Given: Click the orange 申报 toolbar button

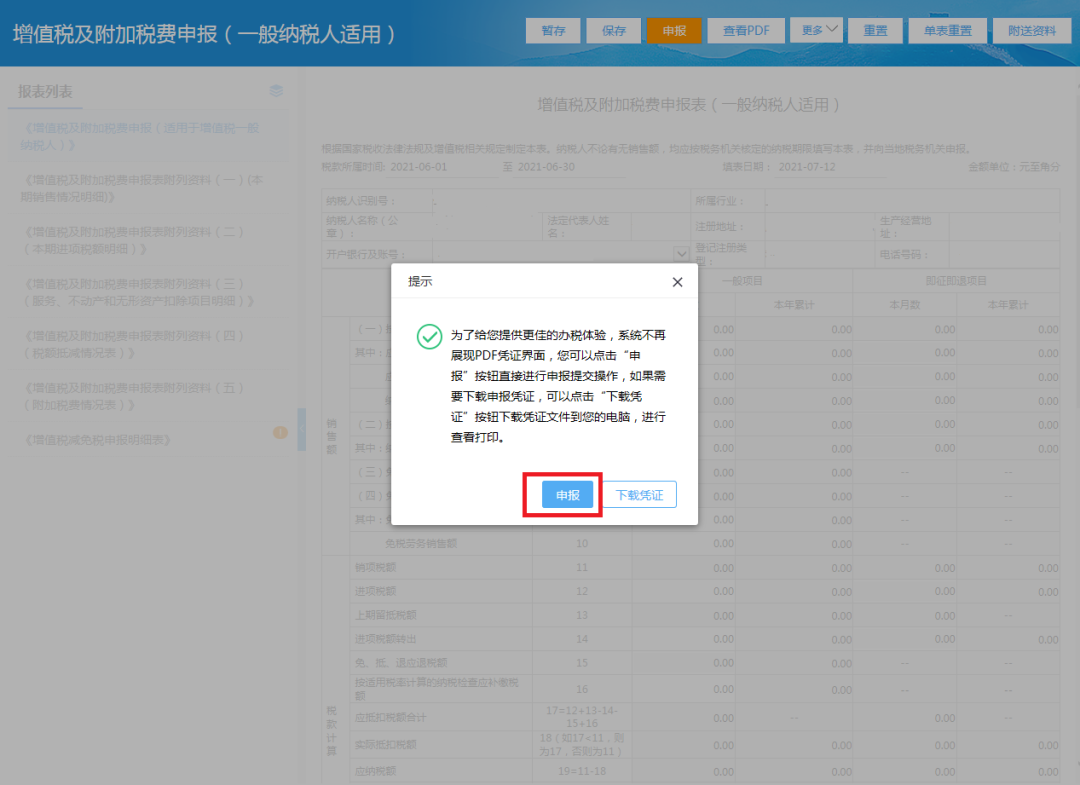Looking at the screenshot, I should click(x=674, y=30).
